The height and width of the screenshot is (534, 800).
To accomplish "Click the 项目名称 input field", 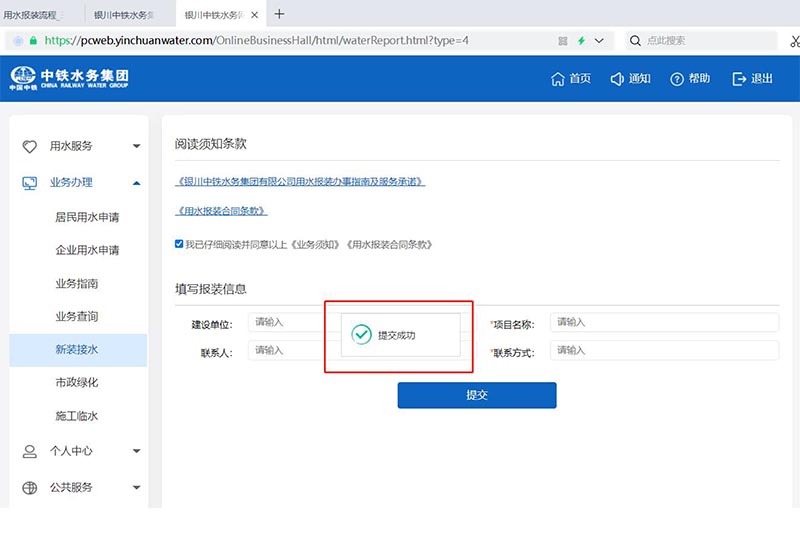I will point(663,322).
